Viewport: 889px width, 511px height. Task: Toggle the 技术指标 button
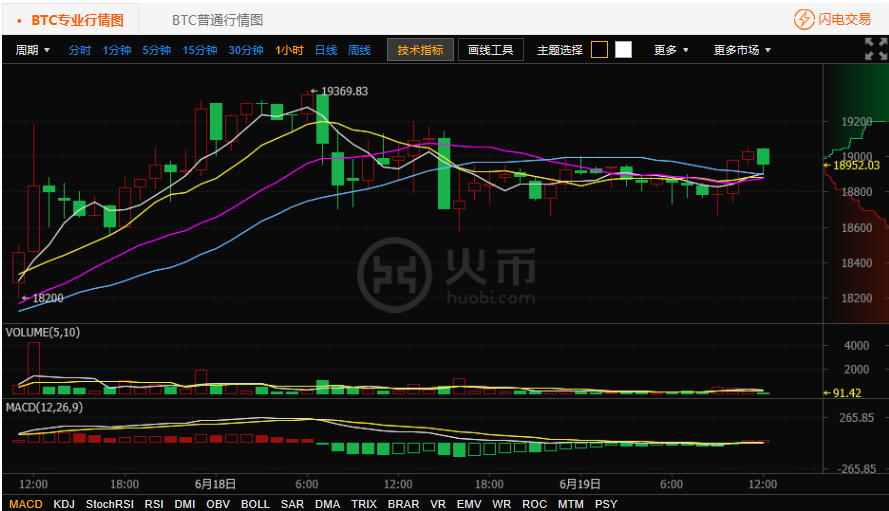[x=420, y=50]
